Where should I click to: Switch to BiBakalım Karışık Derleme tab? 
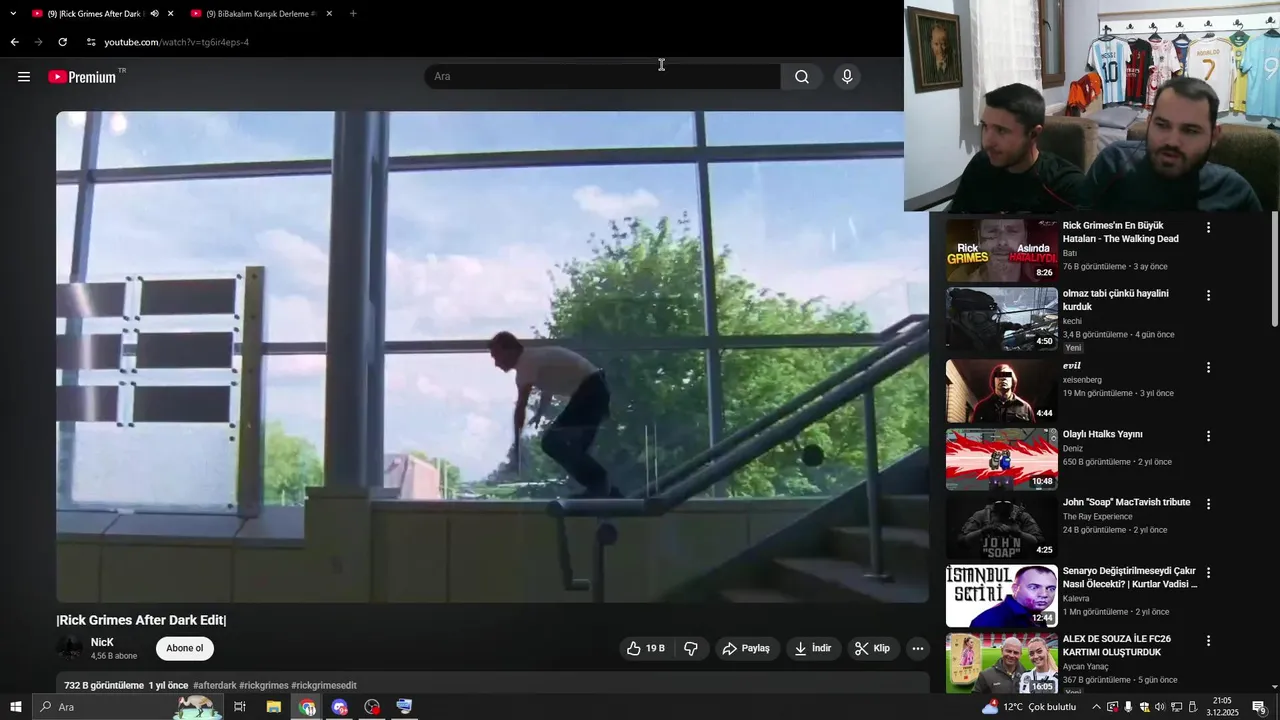(x=261, y=14)
